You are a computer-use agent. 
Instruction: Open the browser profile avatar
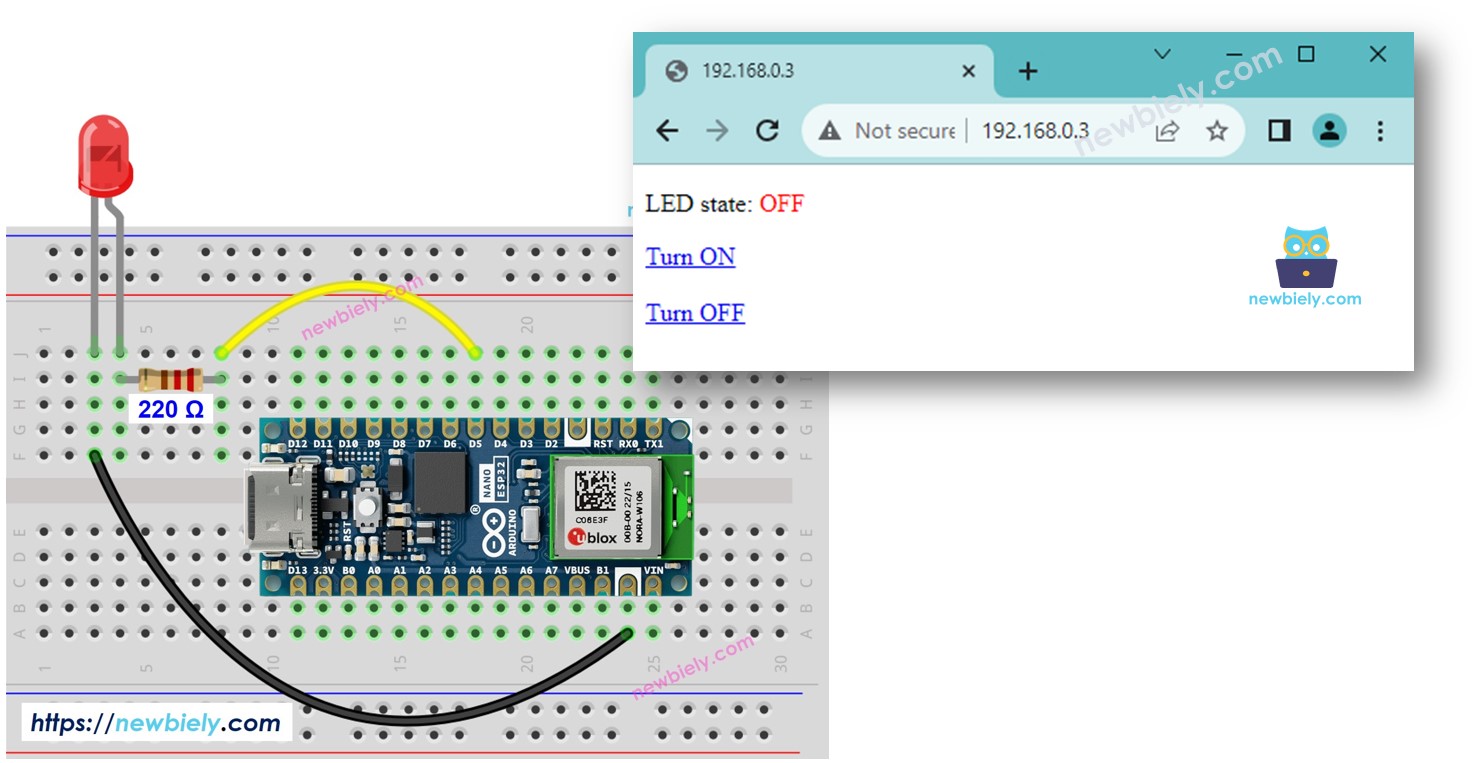pos(1329,130)
